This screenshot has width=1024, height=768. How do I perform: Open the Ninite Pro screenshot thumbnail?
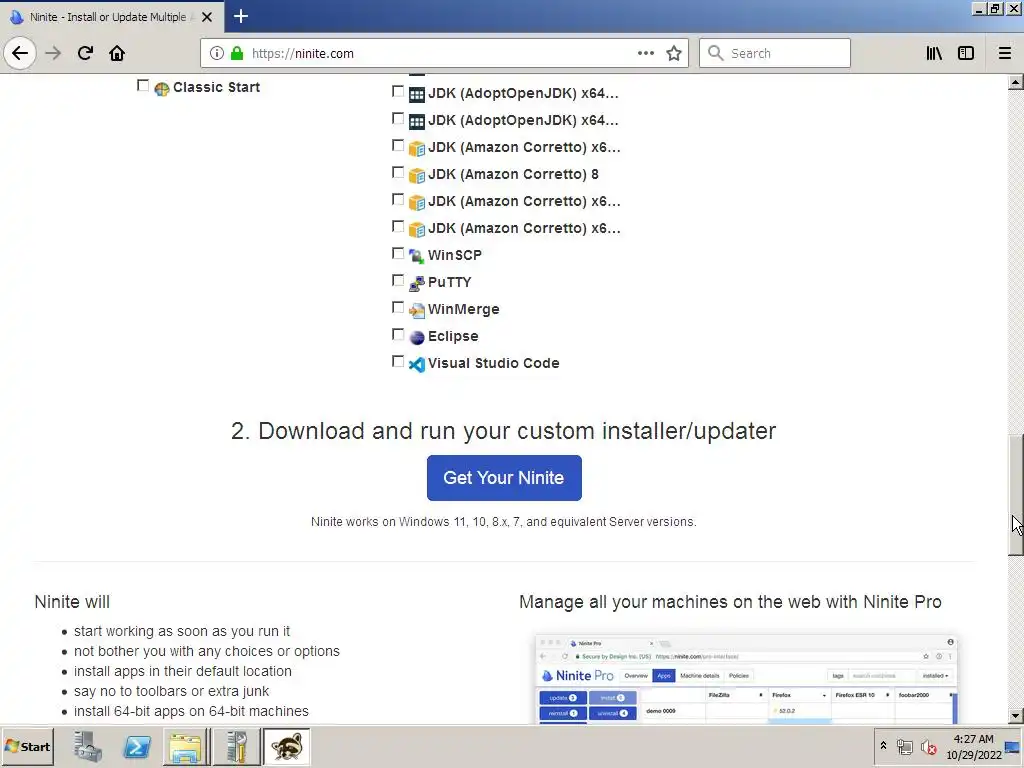pos(746,678)
